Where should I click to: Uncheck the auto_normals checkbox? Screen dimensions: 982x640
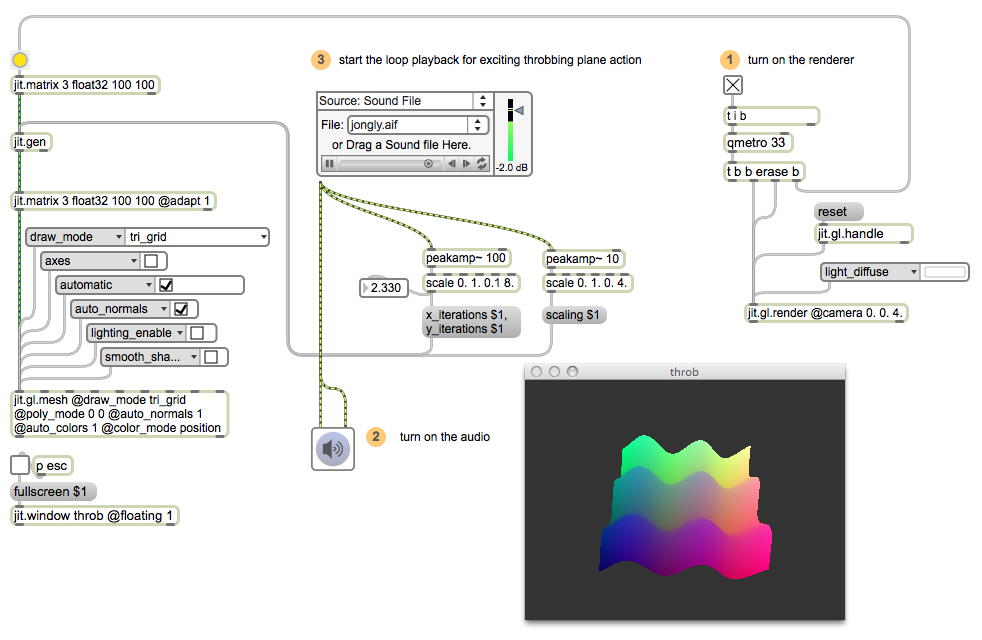(181, 309)
